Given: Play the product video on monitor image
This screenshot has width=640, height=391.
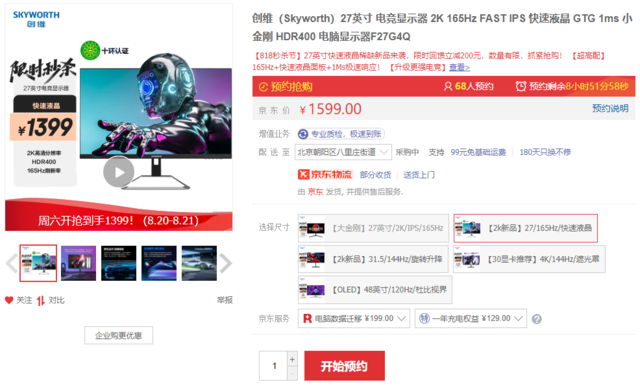Looking at the screenshot, I should pyautogui.click(x=118, y=172).
